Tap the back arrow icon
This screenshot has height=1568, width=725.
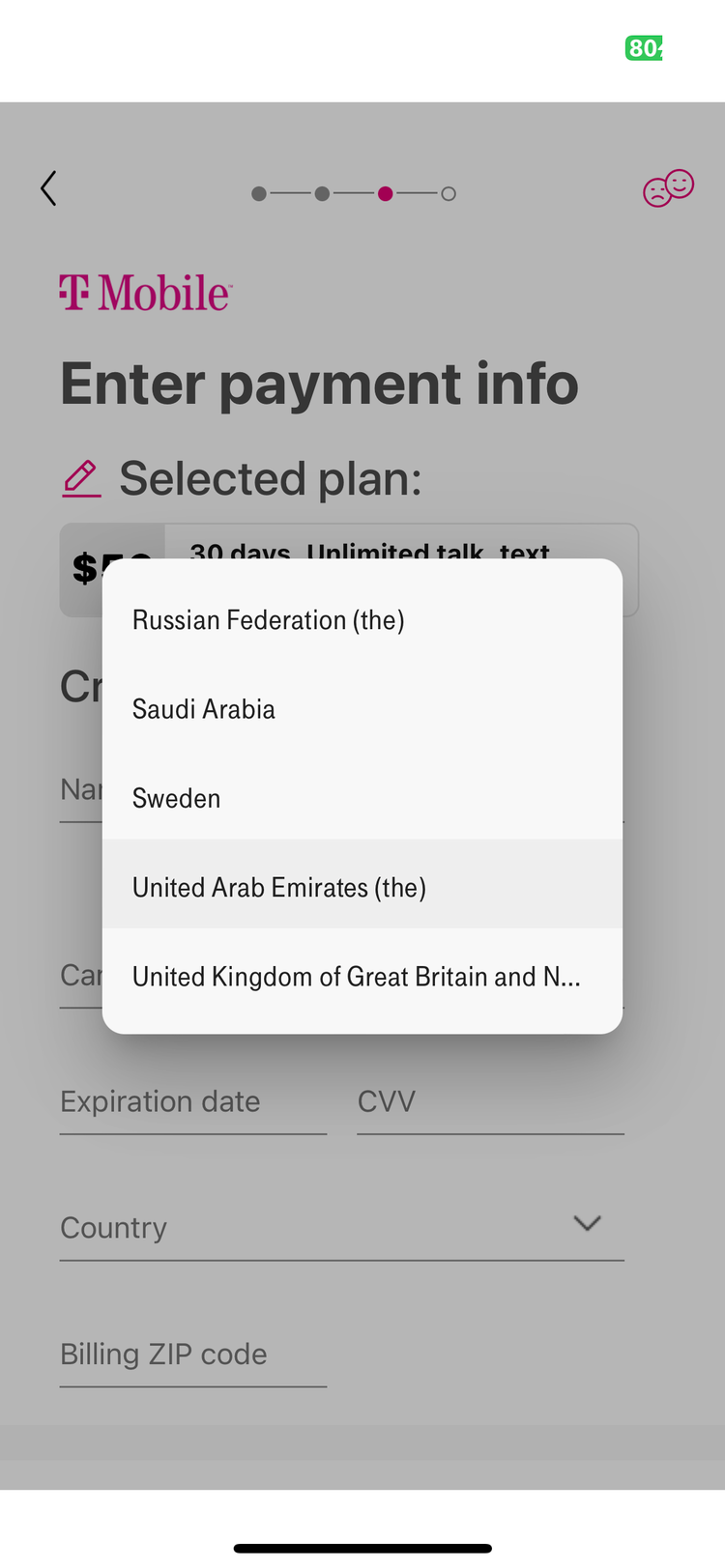48,188
